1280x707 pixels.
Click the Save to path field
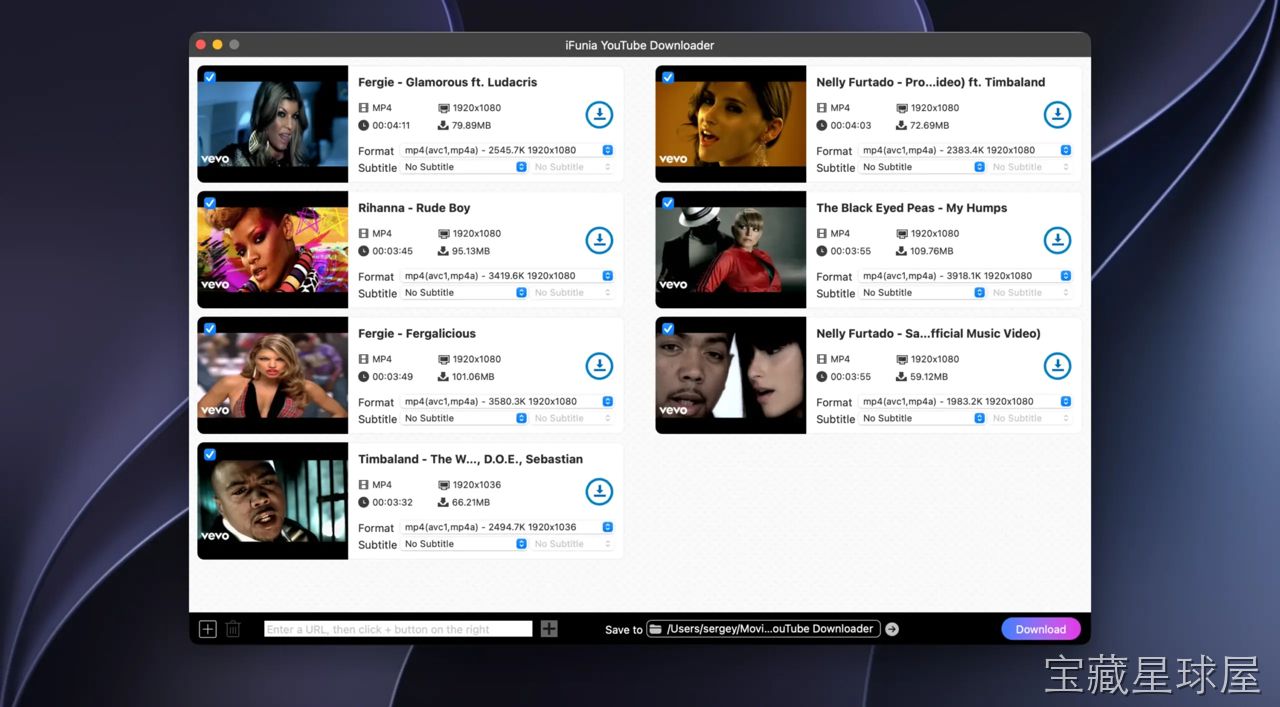pyautogui.click(x=763, y=629)
